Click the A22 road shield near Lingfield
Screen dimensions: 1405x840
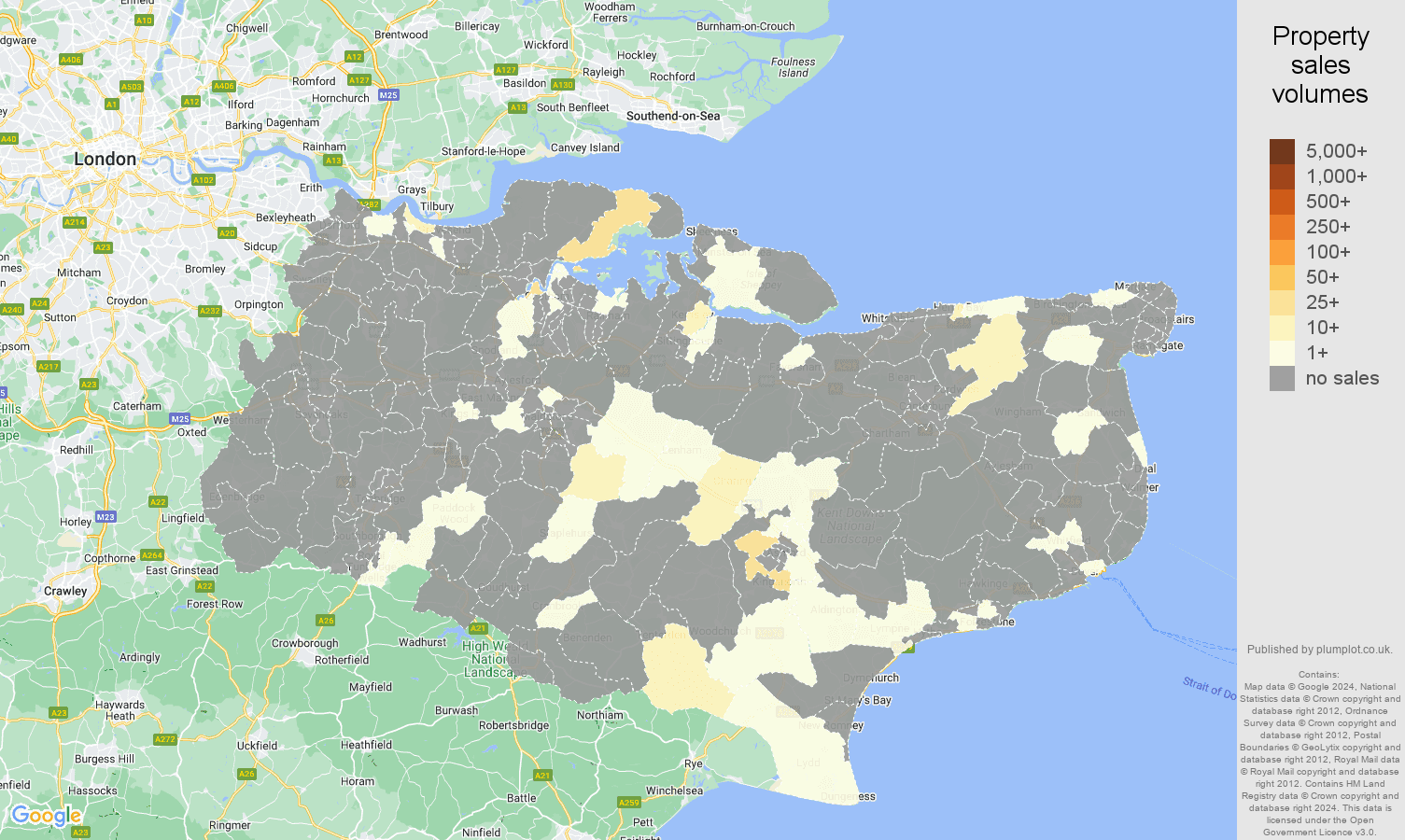click(x=158, y=502)
